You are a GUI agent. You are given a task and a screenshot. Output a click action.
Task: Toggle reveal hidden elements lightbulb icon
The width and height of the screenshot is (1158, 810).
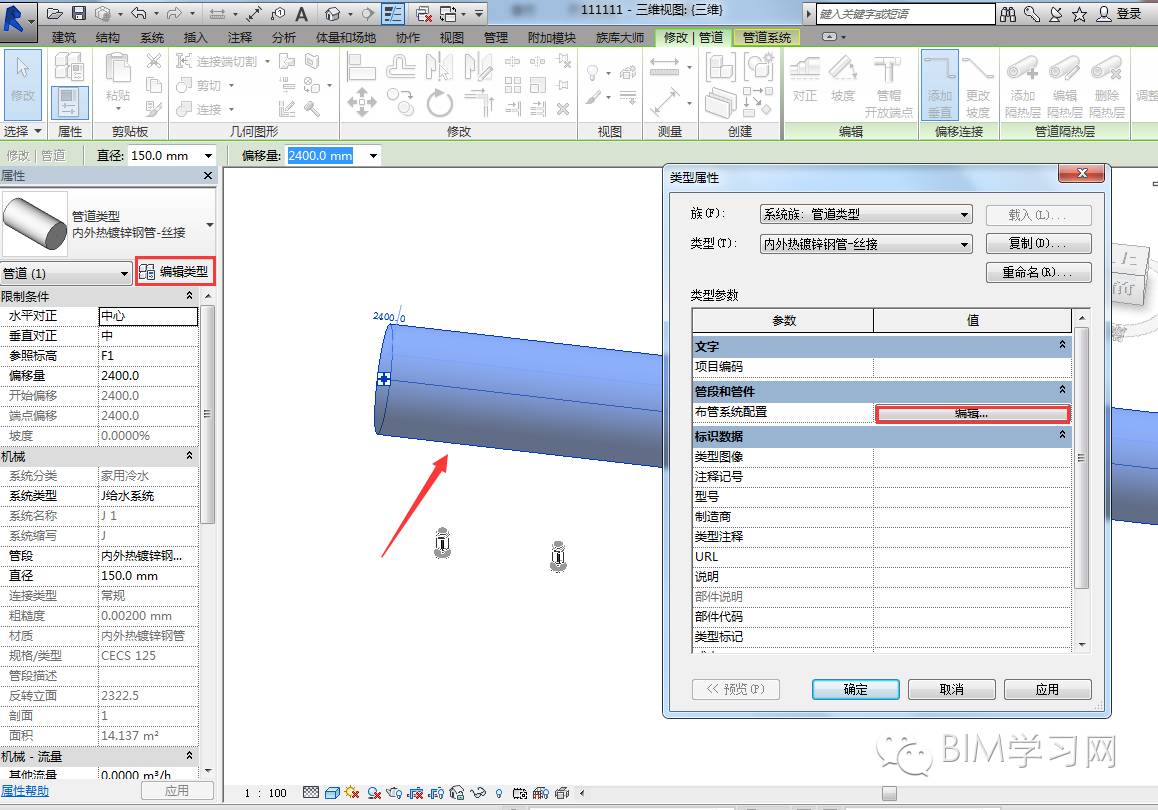point(499,792)
